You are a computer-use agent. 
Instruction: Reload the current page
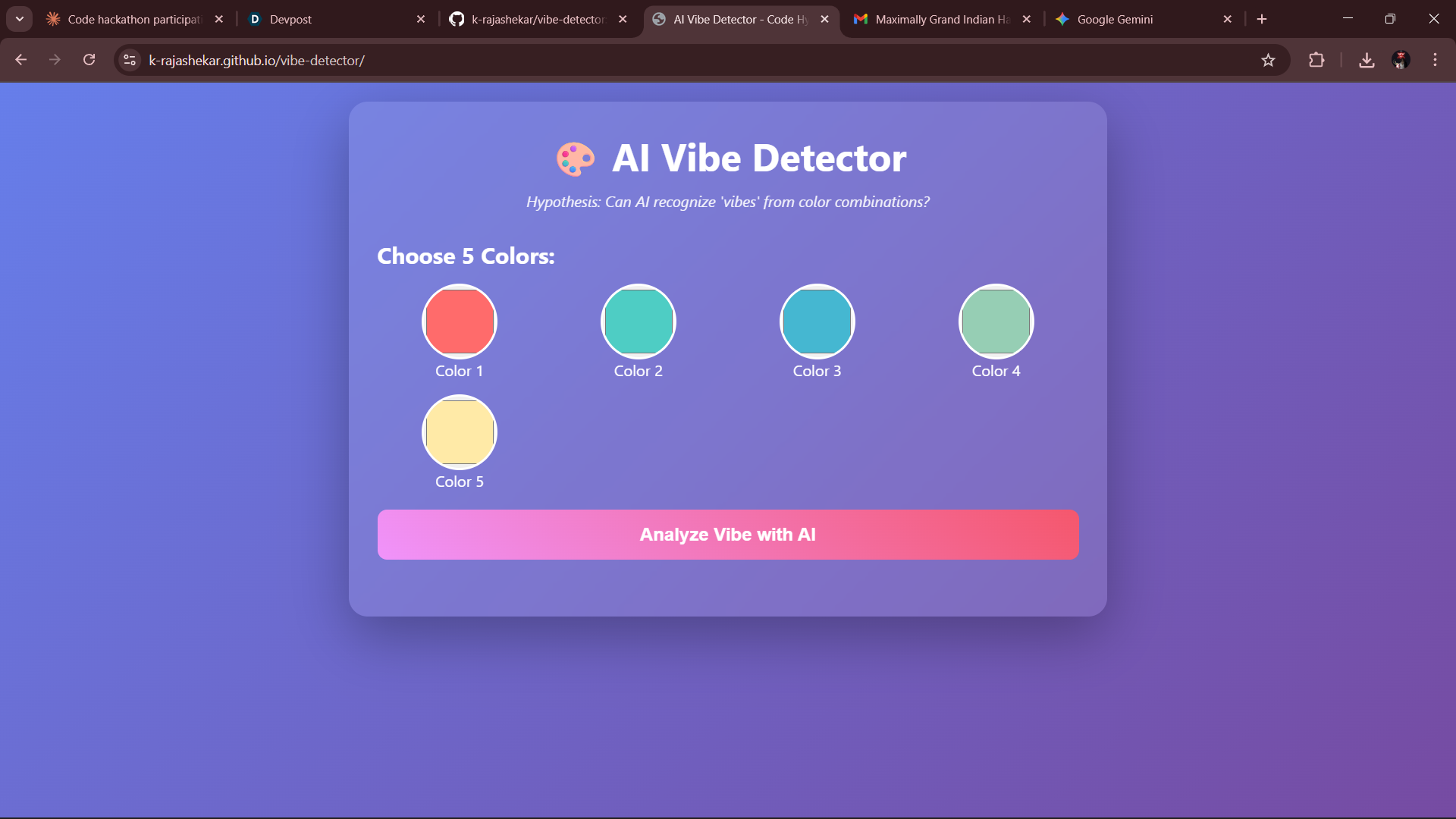coord(89,60)
